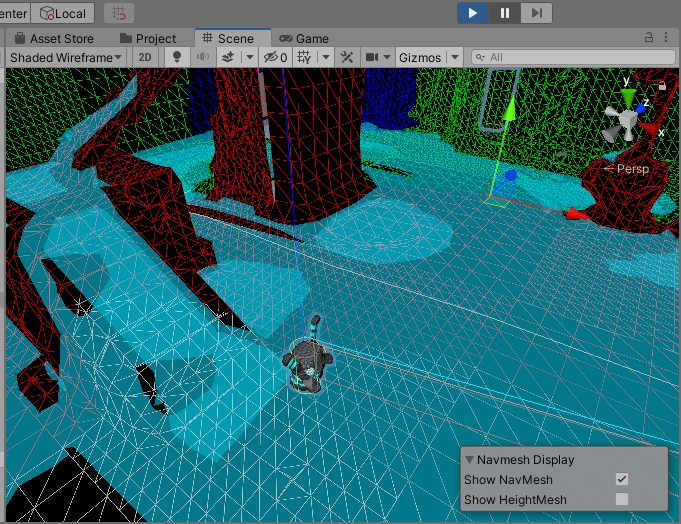681x524 pixels.
Task: Click the component tools wrench icon
Action: [x=347, y=57]
